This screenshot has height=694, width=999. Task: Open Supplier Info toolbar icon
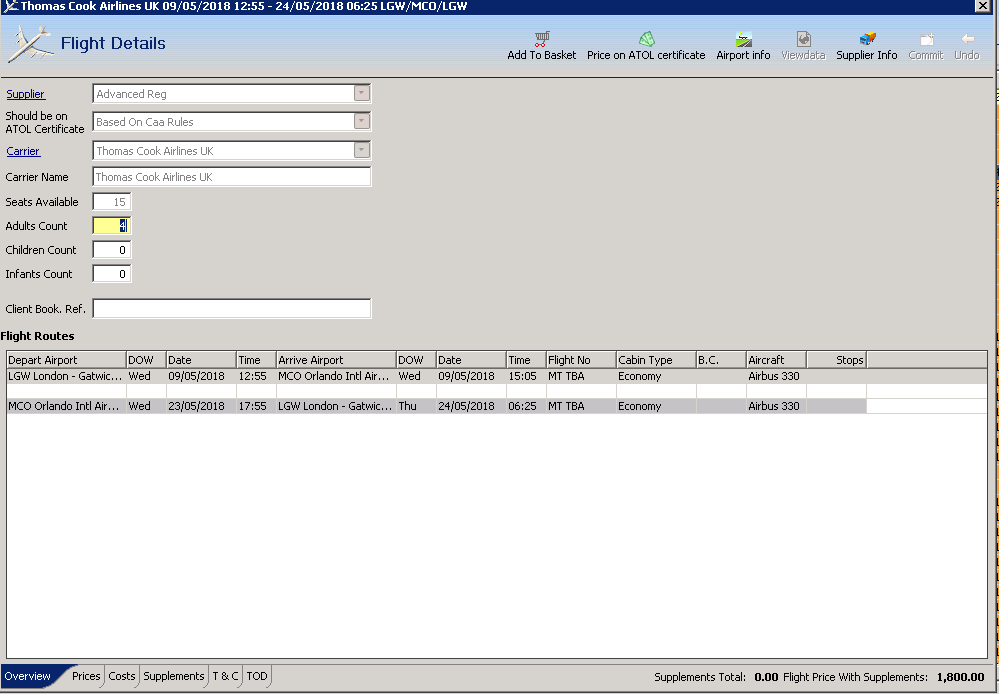pos(867,39)
